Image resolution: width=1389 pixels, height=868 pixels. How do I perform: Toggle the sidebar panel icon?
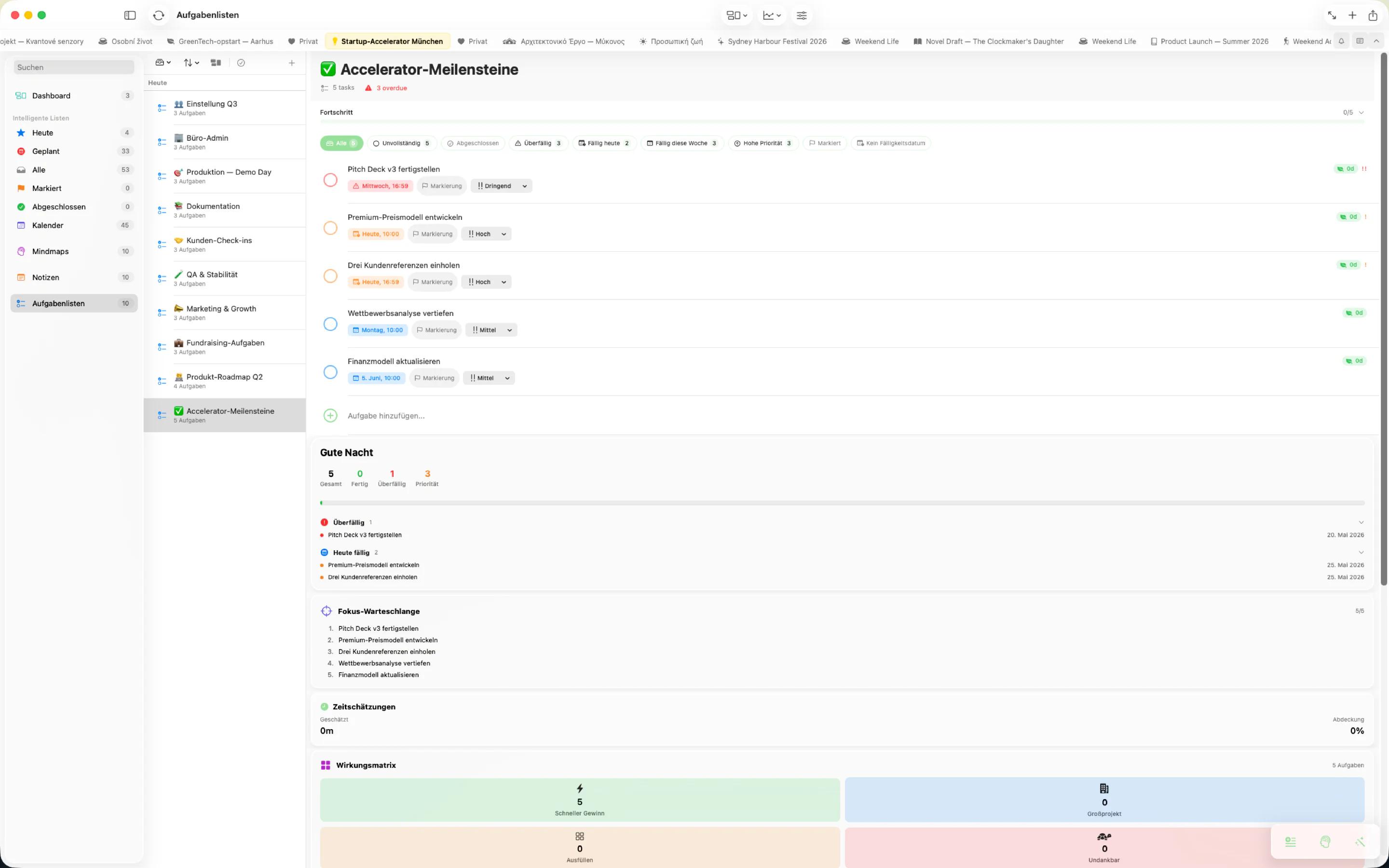point(130,15)
